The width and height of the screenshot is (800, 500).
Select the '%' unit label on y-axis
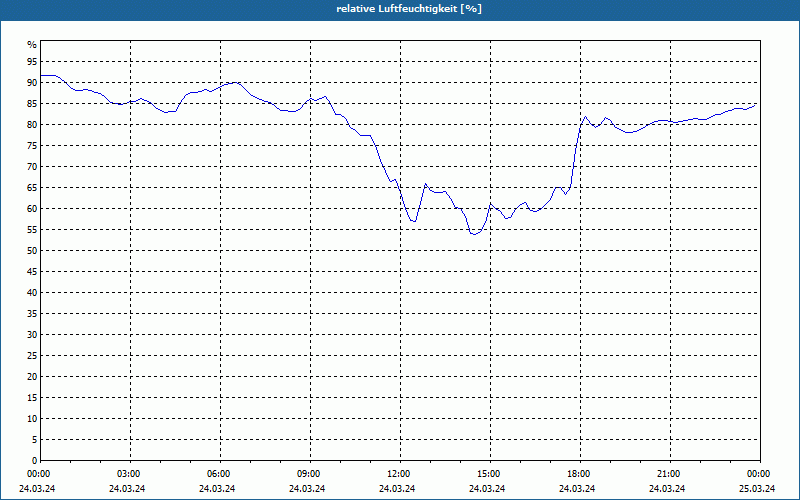click(x=32, y=45)
